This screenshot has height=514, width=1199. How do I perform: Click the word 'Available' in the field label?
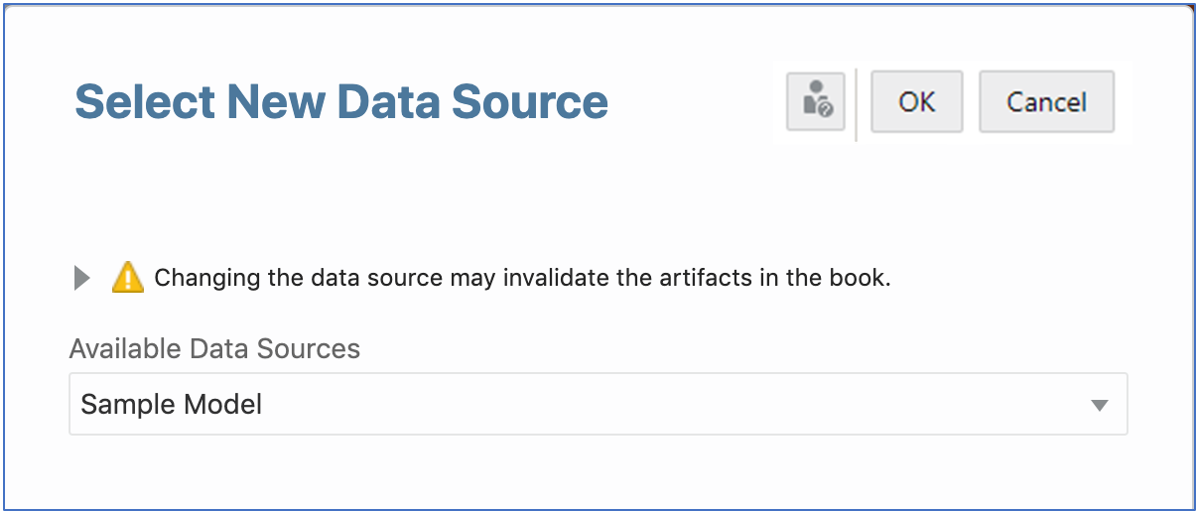[x=125, y=348]
